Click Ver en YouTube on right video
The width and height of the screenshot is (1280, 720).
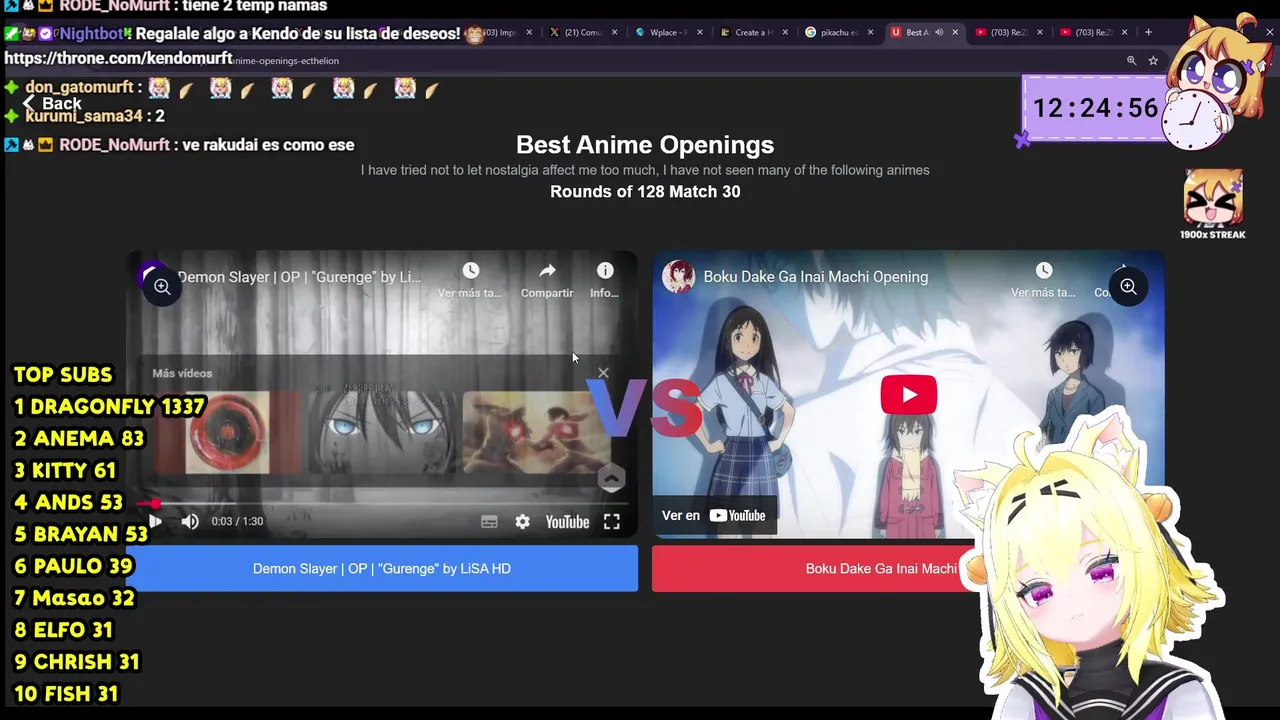(x=714, y=515)
